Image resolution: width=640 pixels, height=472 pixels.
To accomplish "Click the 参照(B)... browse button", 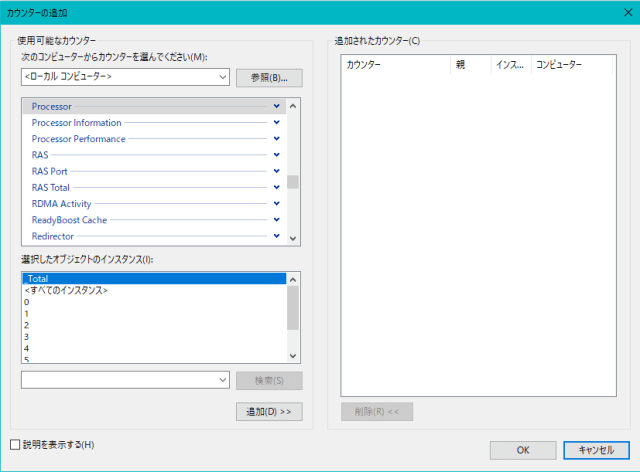I will click(x=269, y=77).
